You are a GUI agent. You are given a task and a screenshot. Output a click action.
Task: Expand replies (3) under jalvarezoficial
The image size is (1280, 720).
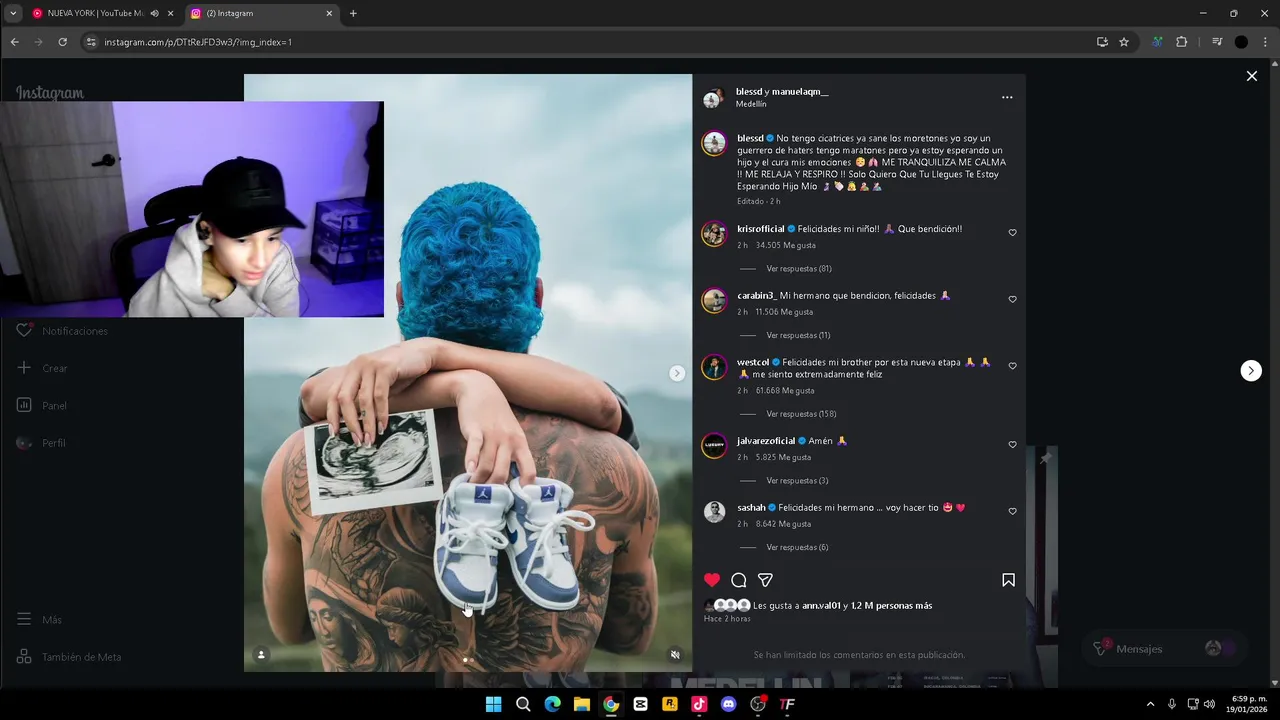pyautogui.click(x=797, y=481)
